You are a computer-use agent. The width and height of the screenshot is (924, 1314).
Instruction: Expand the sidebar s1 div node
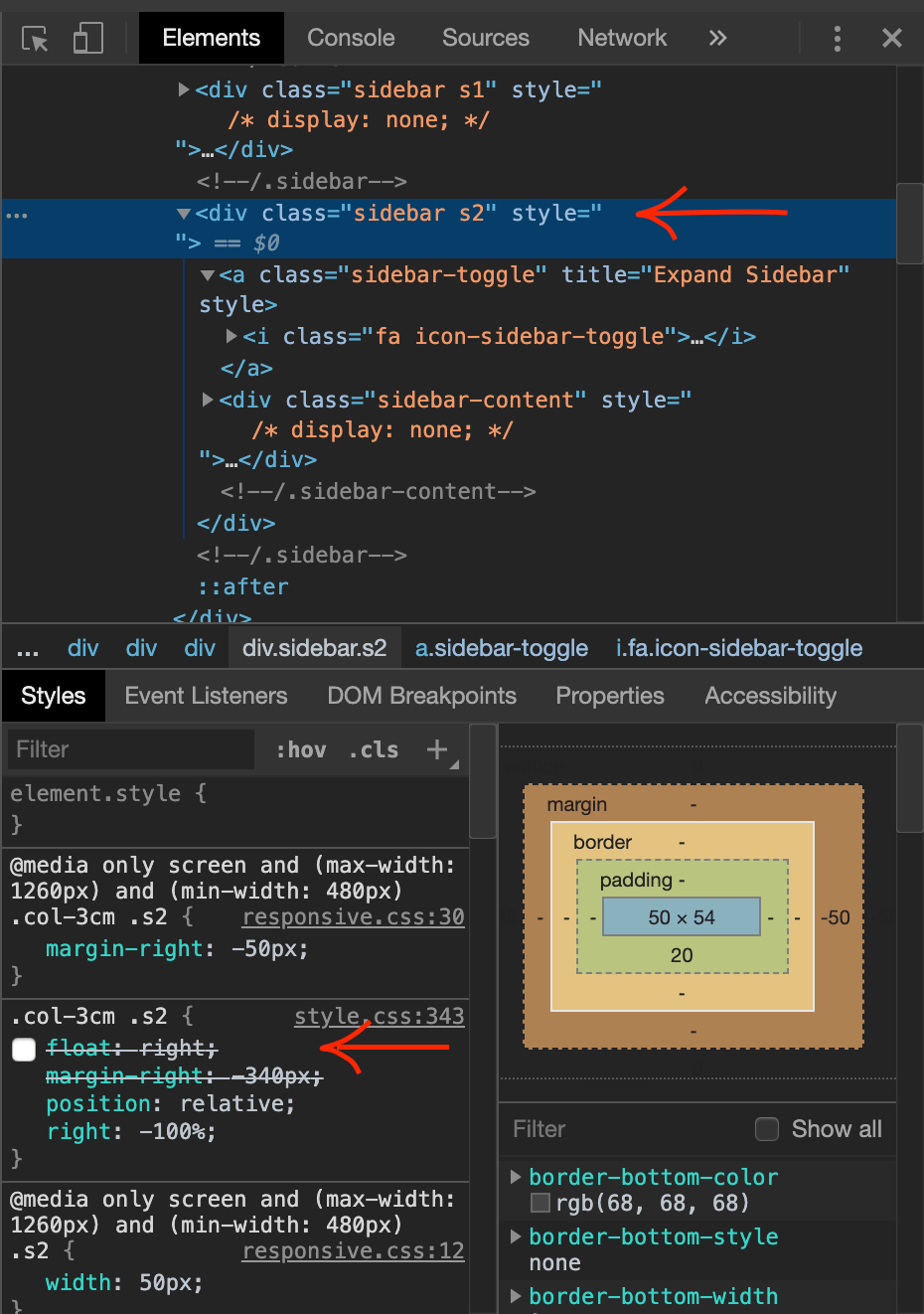click(184, 90)
